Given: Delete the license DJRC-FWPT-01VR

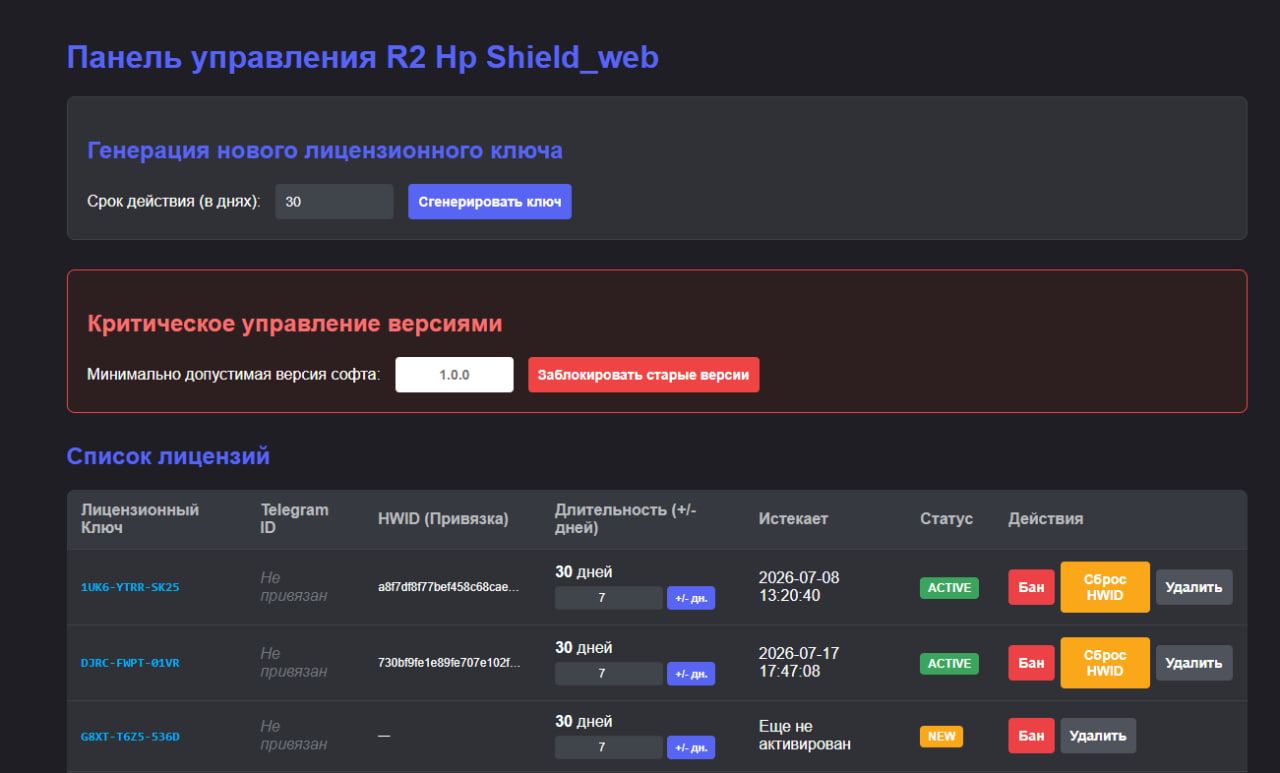Looking at the screenshot, I should coord(1194,662).
